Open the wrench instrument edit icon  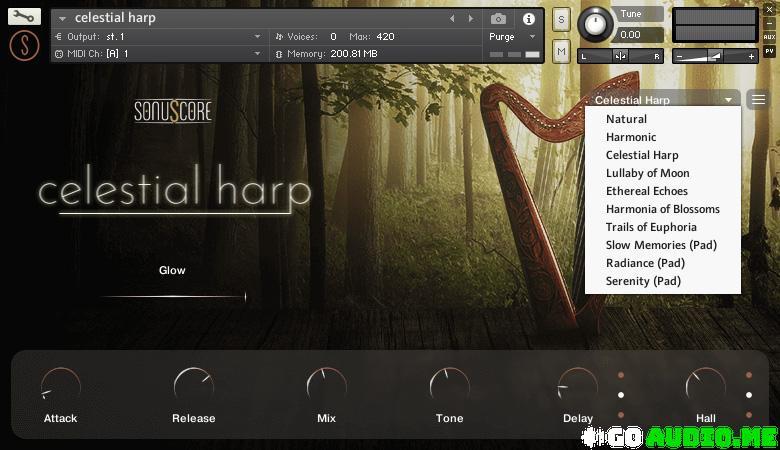24,16
